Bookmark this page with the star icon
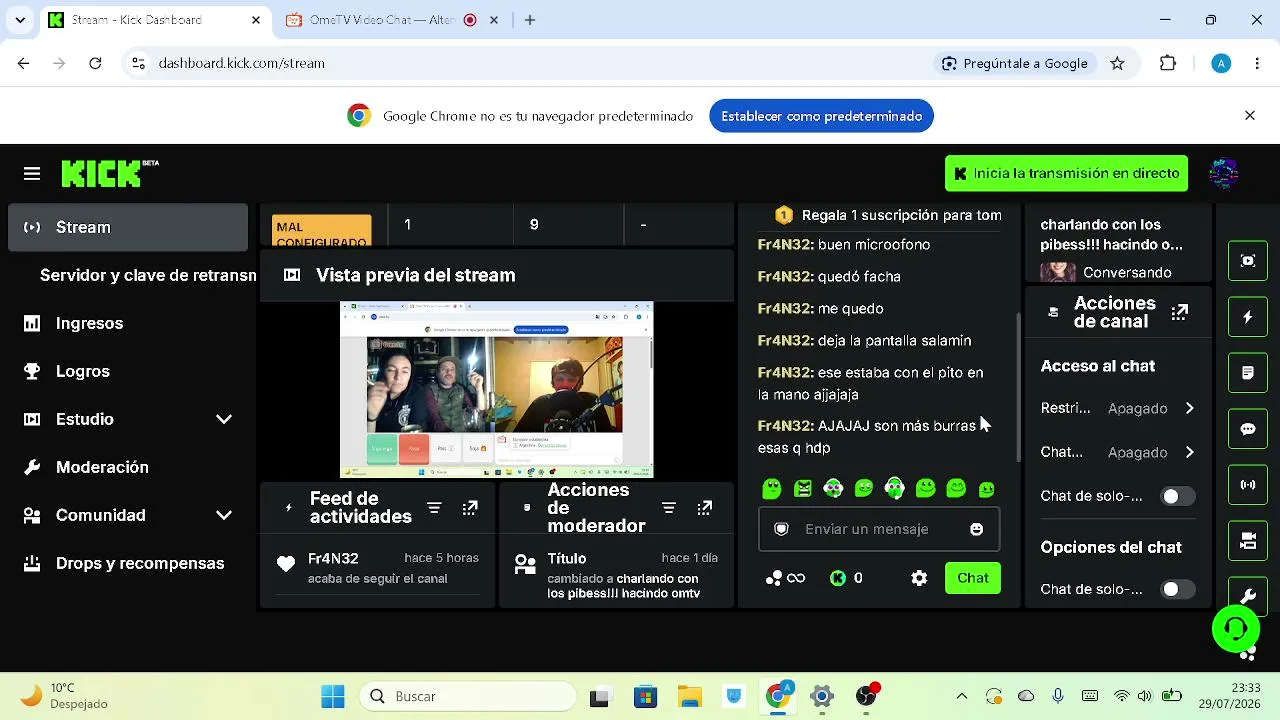 pos(1117,63)
